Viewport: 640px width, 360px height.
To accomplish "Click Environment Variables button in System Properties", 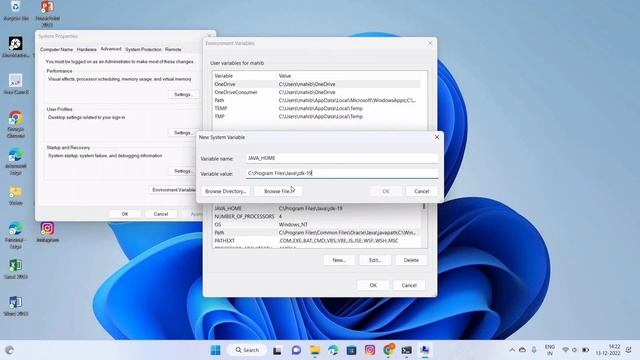I will click(173, 190).
